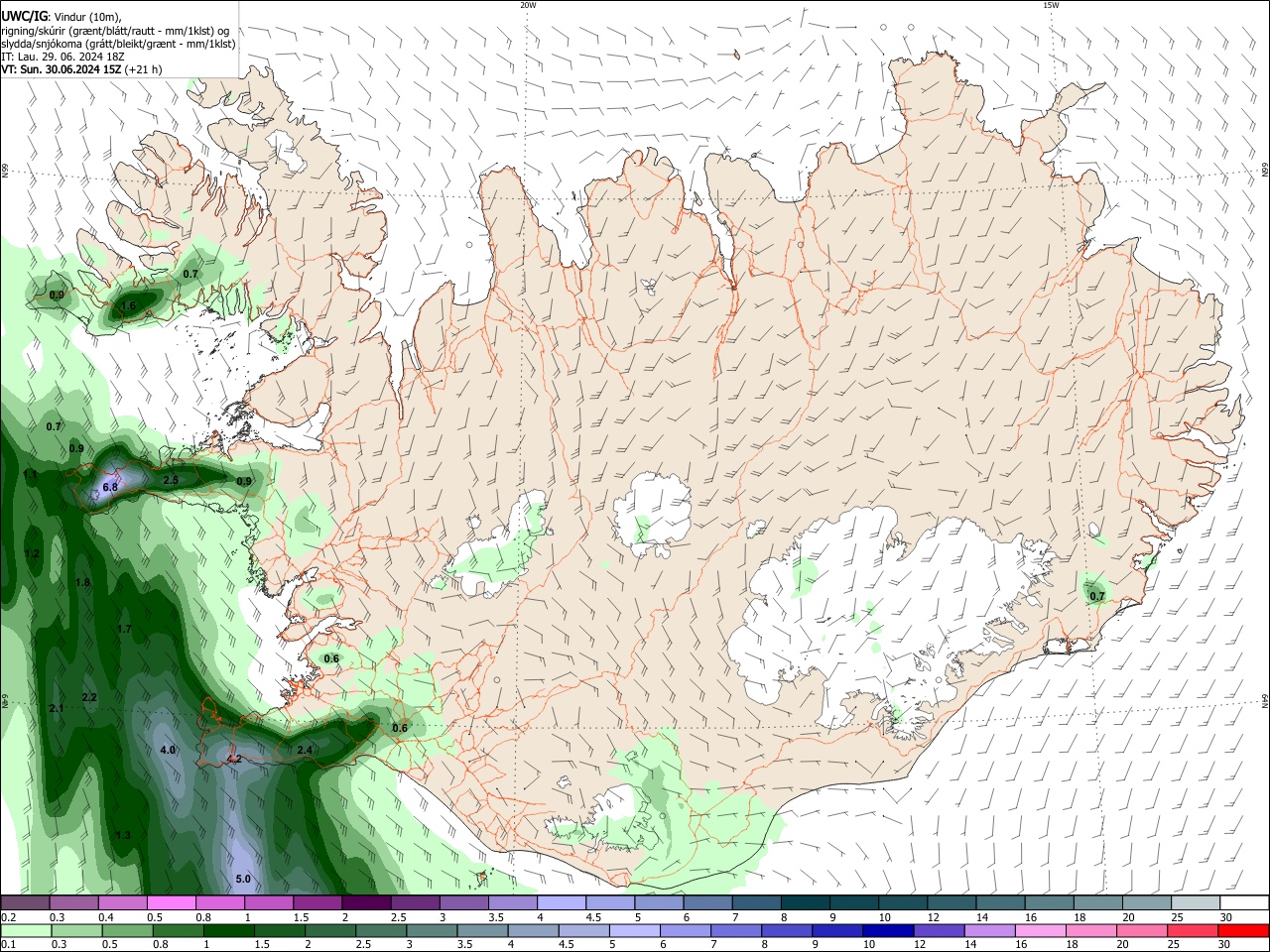This screenshot has width=1270, height=952.
Task: Select bottom-scale red-pink swatch after 25
Action: click(x=1193, y=930)
